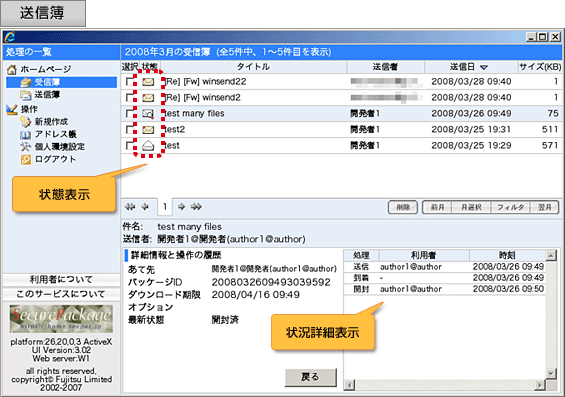565x397 pixels.
Task: Open 個人環境設定 from the menu
Action: coord(60,147)
